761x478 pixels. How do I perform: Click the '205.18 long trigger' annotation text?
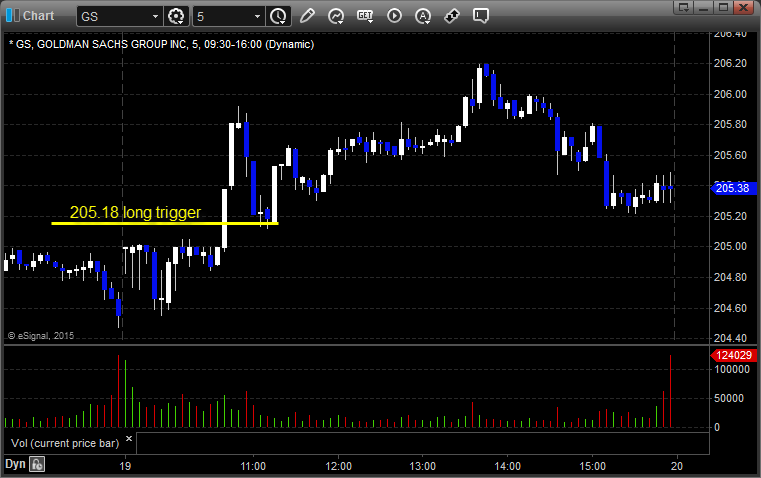(x=135, y=213)
